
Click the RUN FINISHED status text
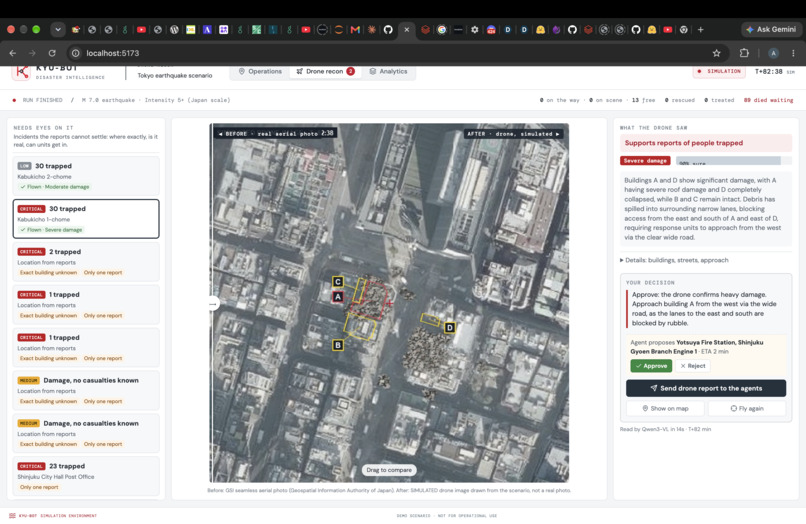coord(43,100)
